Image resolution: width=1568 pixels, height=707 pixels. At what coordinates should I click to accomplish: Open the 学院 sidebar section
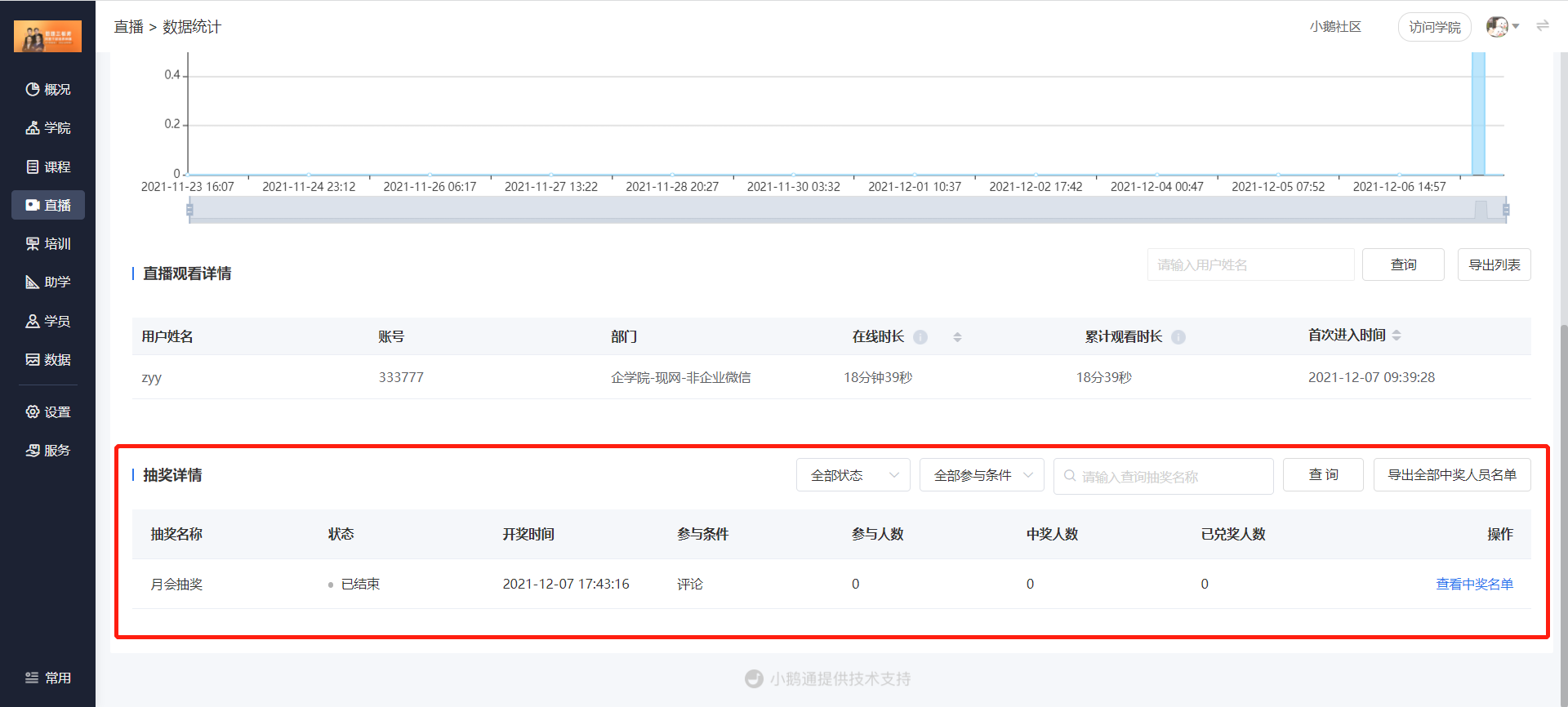48,127
